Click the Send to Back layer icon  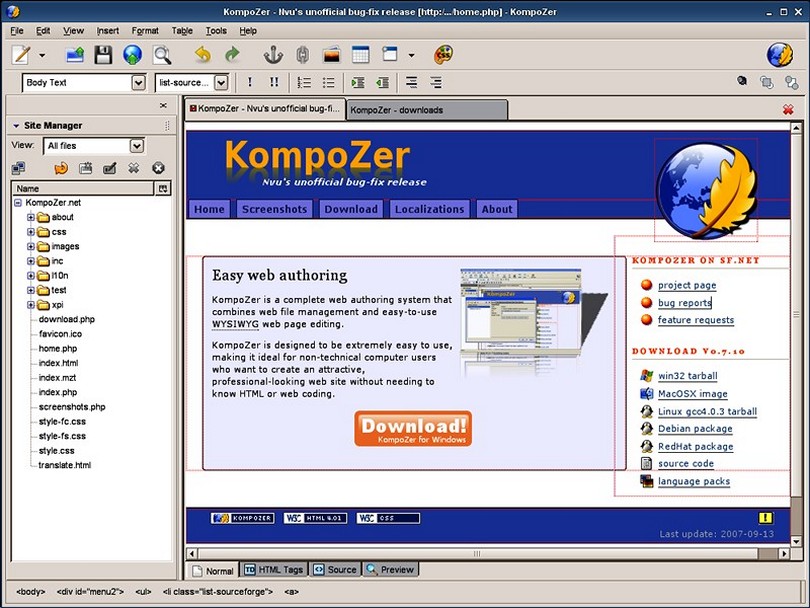point(791,82)
